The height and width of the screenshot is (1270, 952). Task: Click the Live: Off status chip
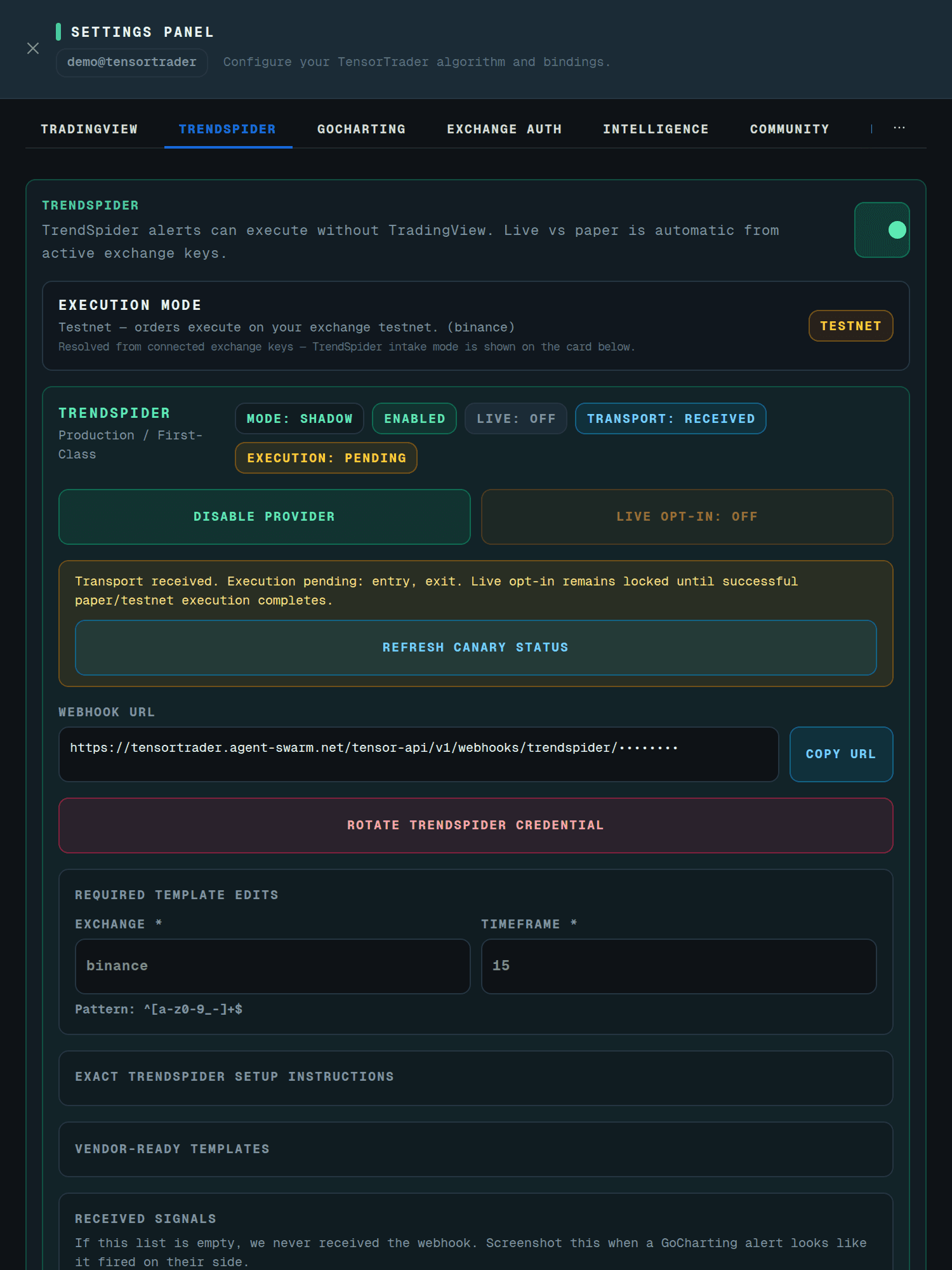tap(516, 418)
